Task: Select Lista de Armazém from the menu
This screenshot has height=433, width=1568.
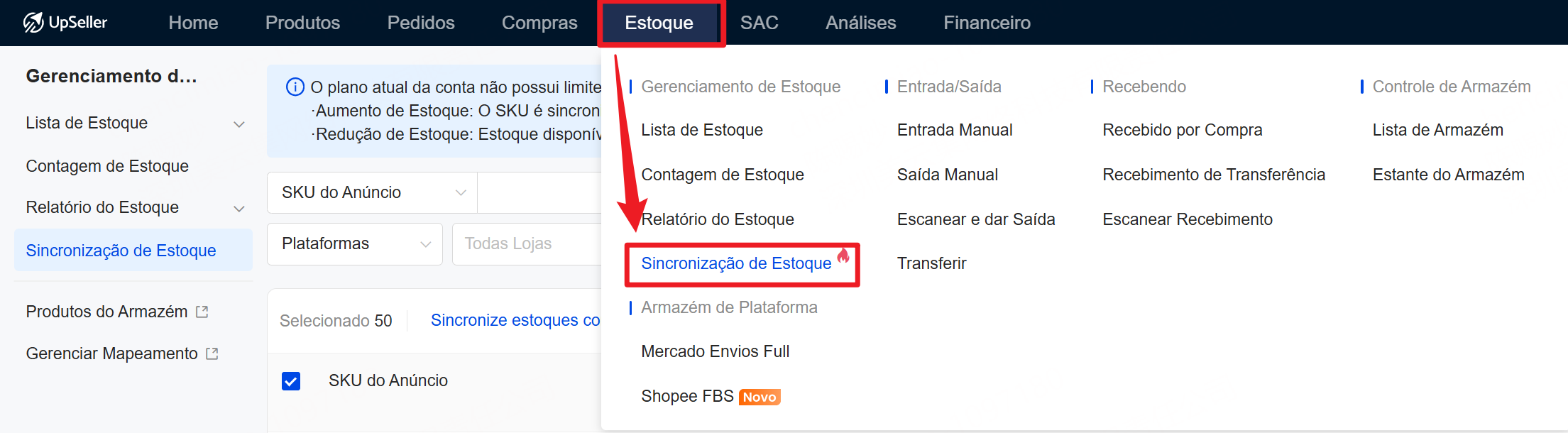Action: click(x=1437, y=130)
